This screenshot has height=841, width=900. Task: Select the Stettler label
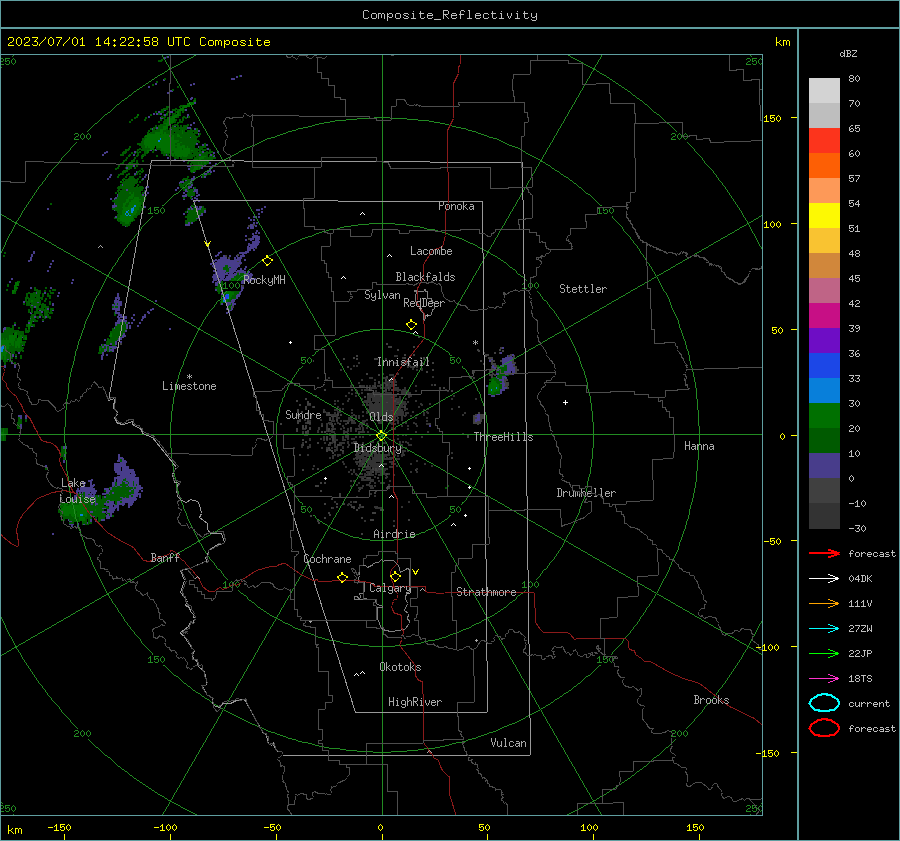583,289
